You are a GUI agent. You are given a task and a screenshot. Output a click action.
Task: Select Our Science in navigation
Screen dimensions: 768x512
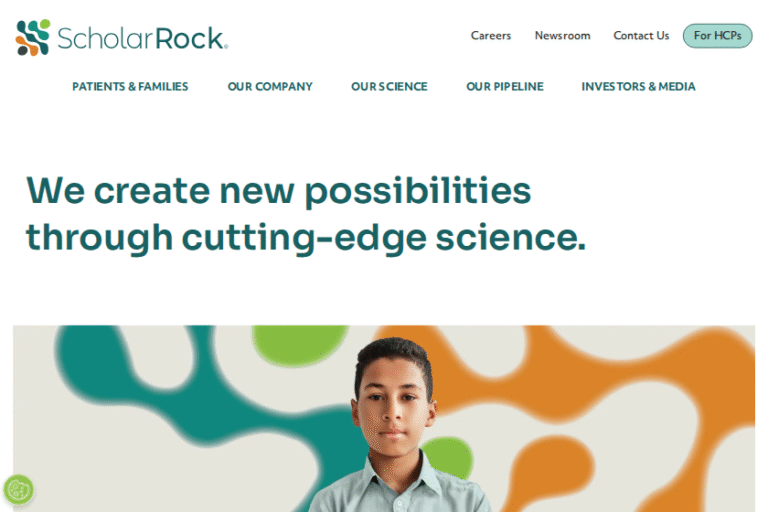click(389, 87)
